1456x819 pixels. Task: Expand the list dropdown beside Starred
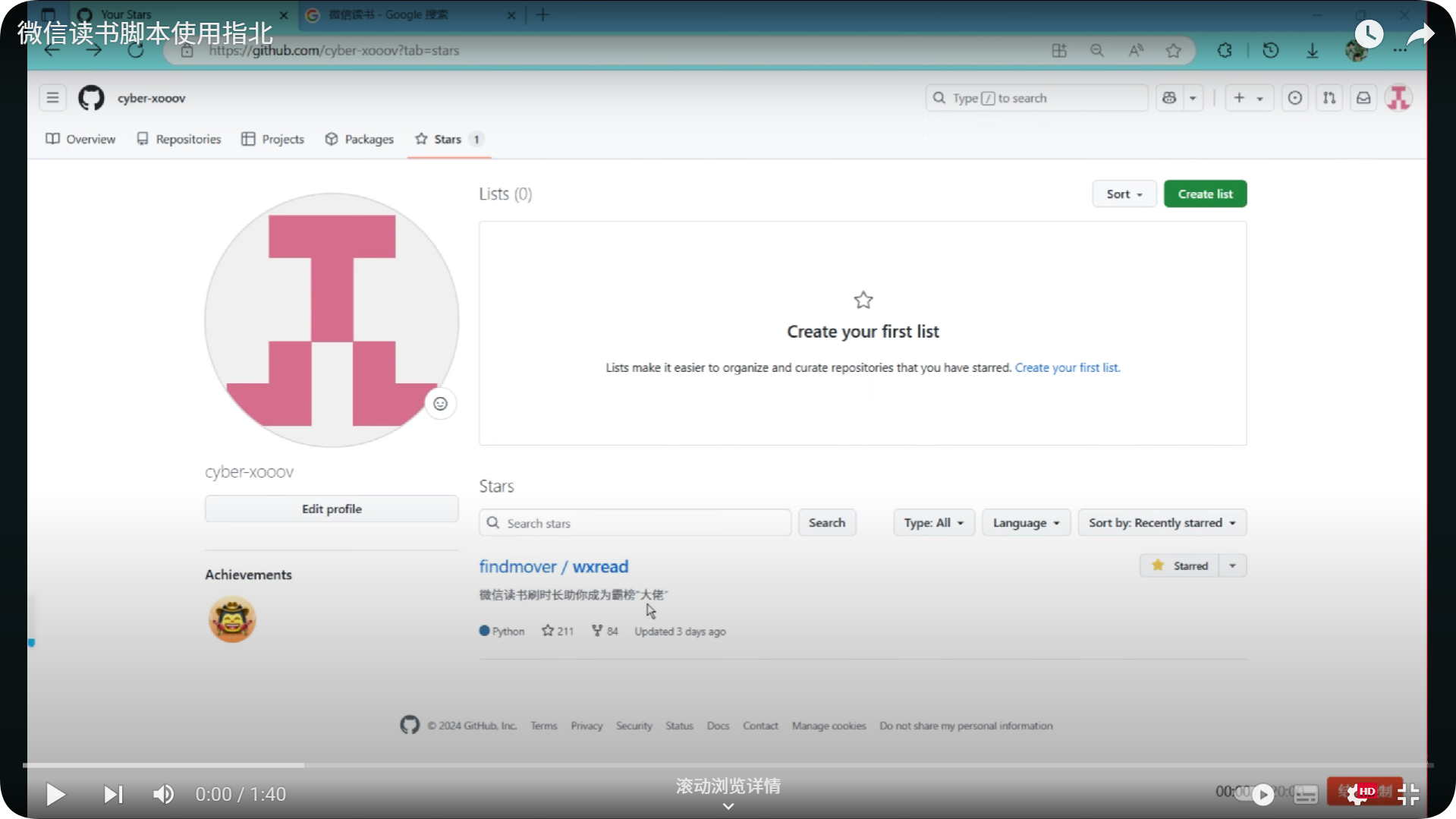point(1233,566)
